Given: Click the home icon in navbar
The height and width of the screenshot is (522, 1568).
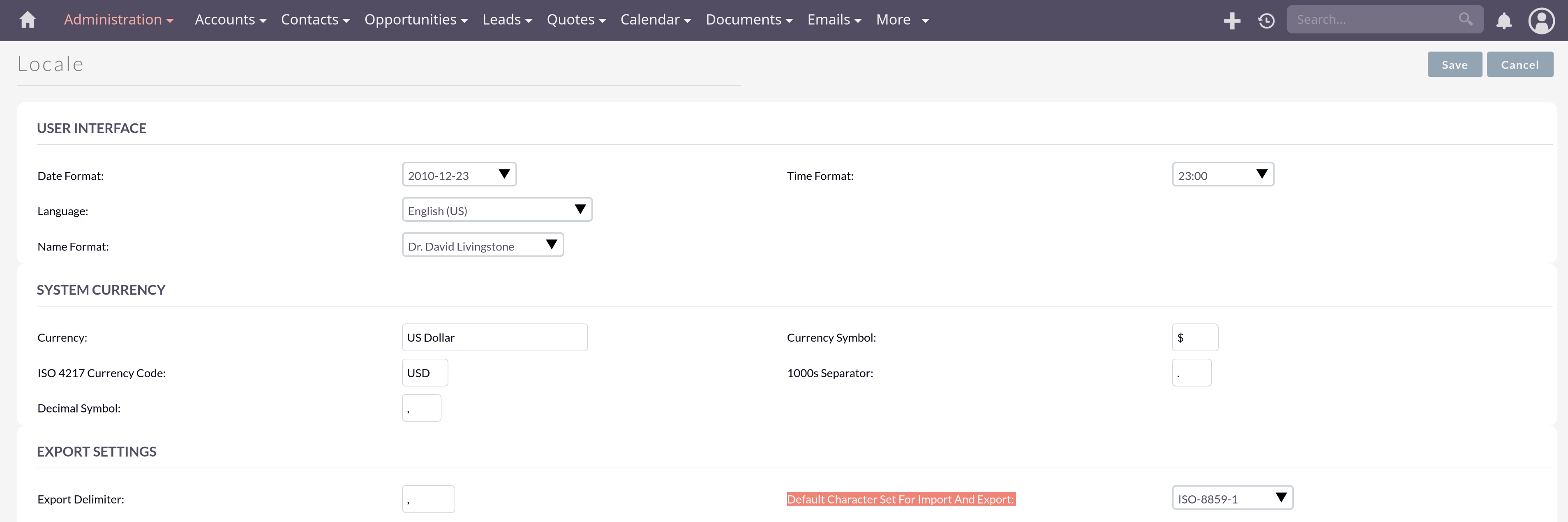Looking at the screenshot, I should point(28,20).
